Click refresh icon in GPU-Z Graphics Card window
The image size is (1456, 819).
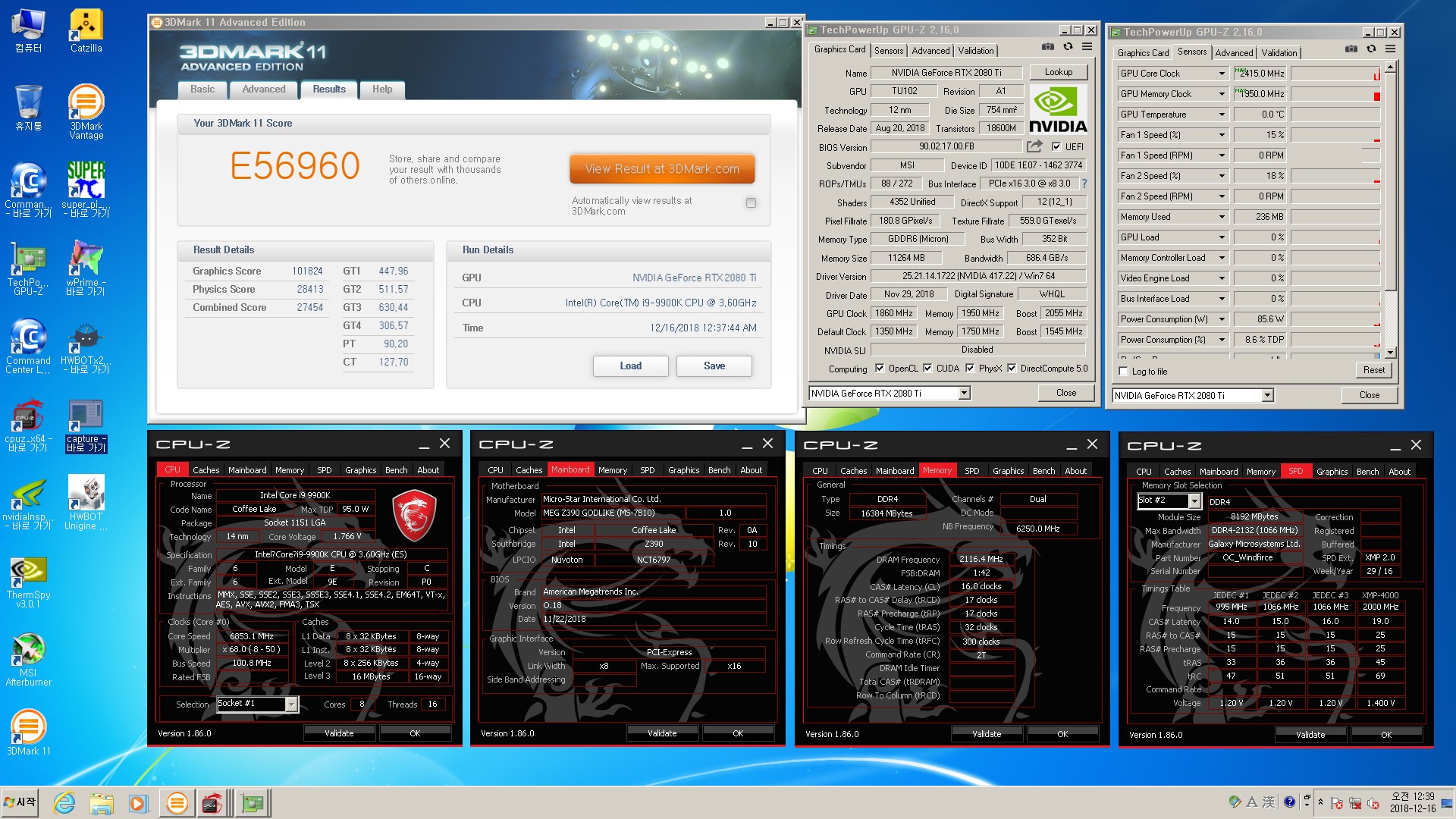pos(1068,47)
